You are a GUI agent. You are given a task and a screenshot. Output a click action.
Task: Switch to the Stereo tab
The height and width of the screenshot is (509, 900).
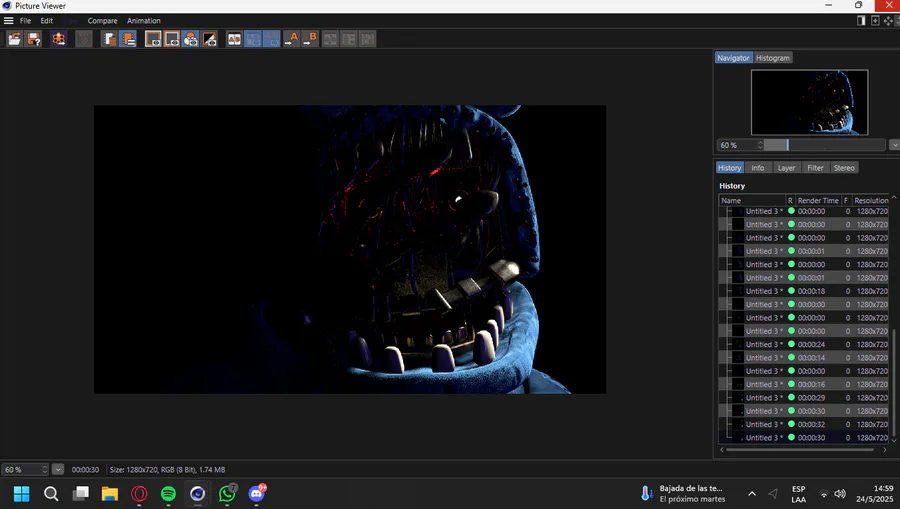pos(844,168)
